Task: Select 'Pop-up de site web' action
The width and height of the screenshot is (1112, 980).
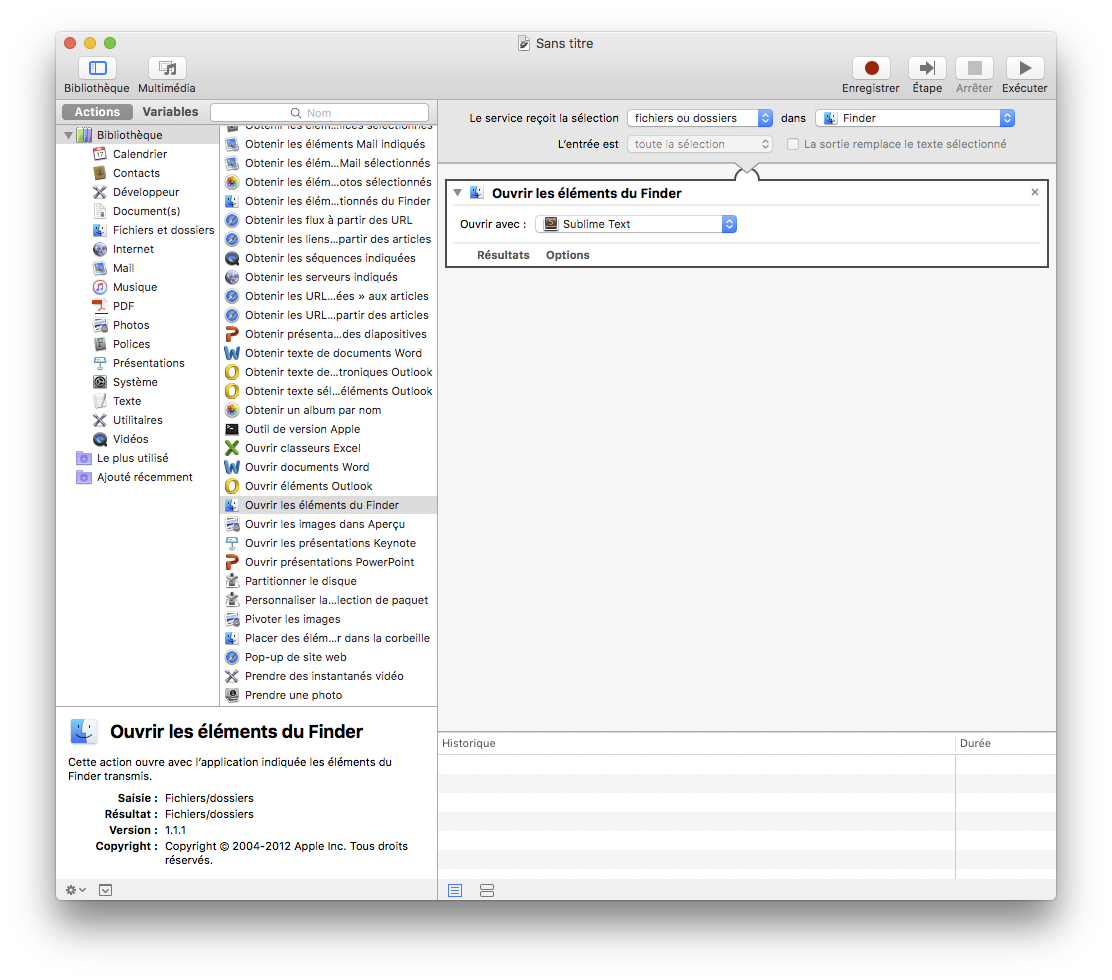Action: point(328,657)
